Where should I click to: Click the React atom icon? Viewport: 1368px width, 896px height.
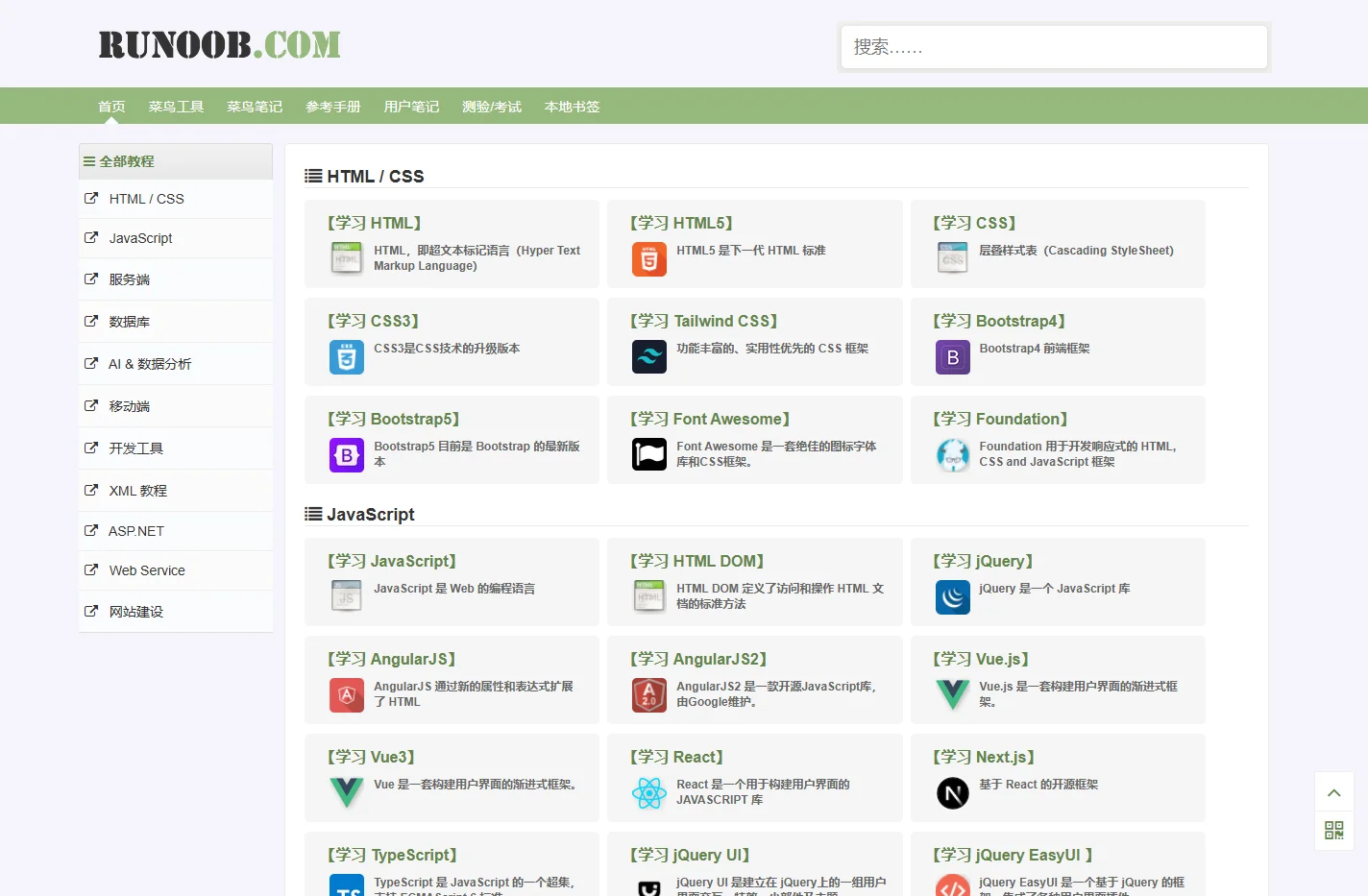click(x=648, y=793)
